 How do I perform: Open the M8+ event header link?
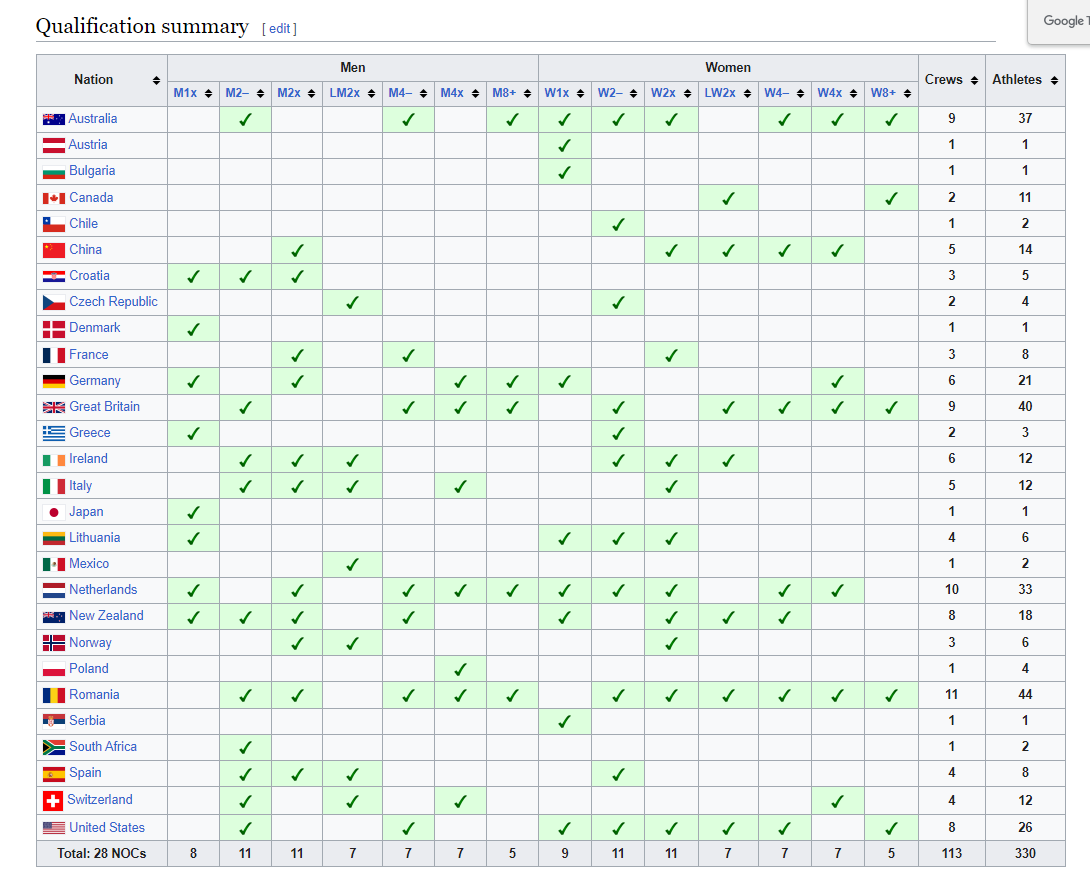pyautogui.click(x=504, y=93)
